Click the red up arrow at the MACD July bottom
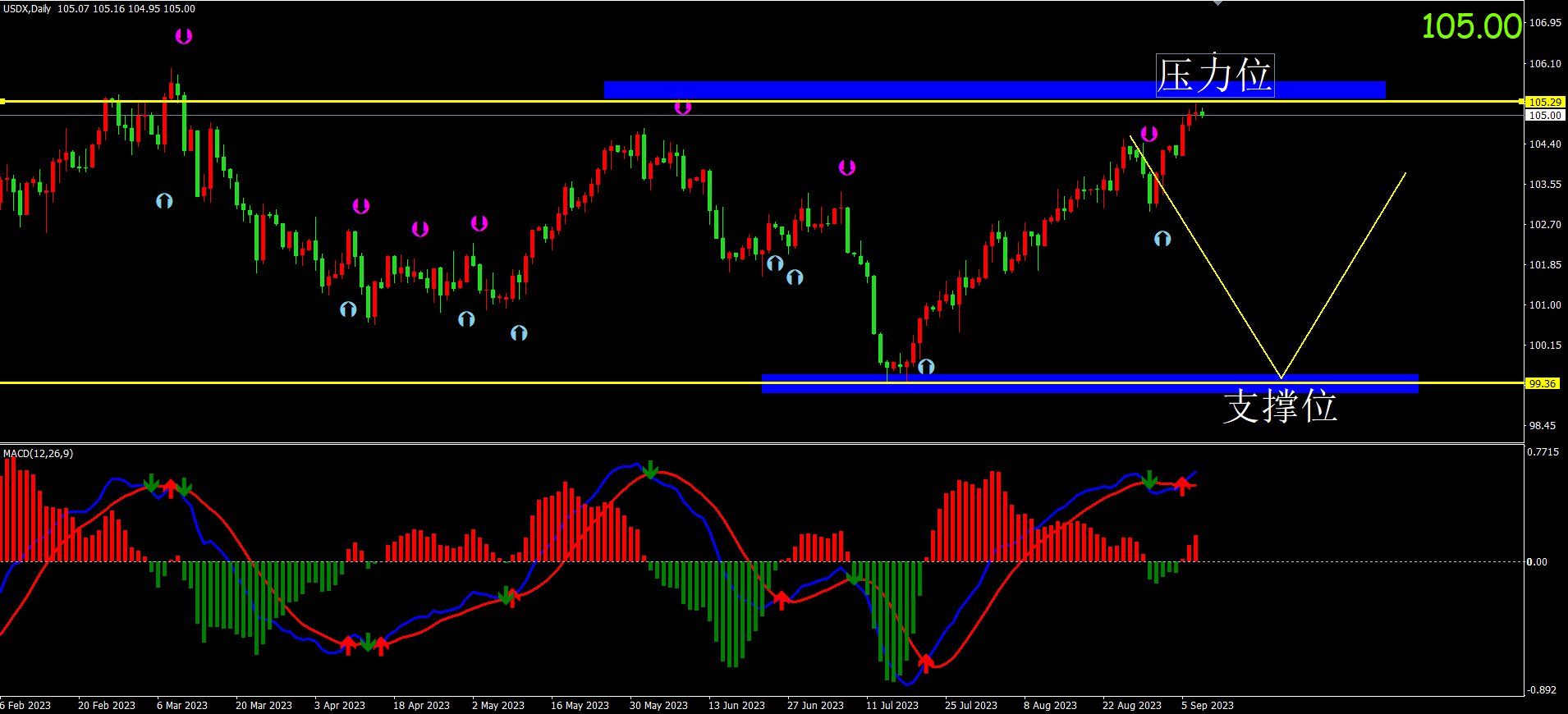The height and width of the screenshot is (714, 1568). coord(926,662)
